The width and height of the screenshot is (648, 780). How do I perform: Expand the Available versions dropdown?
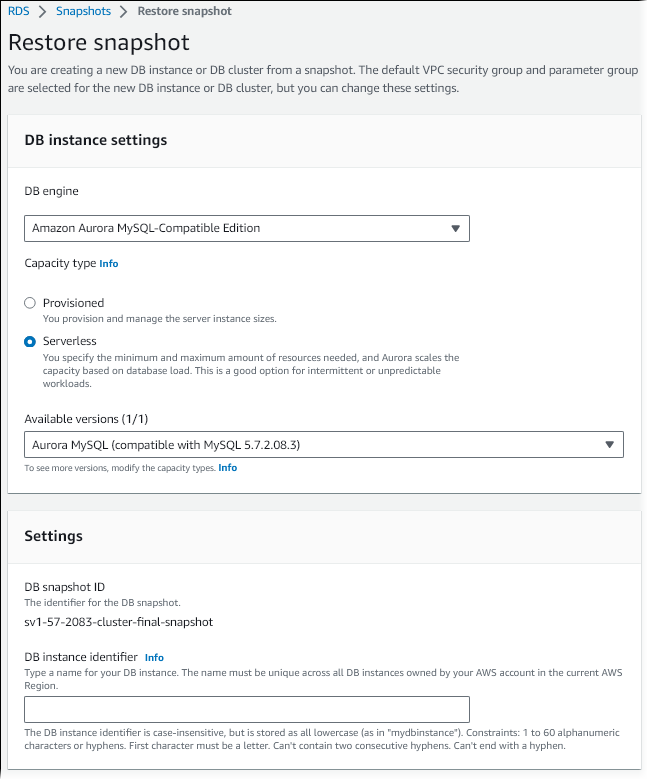(x=323, y=445)
